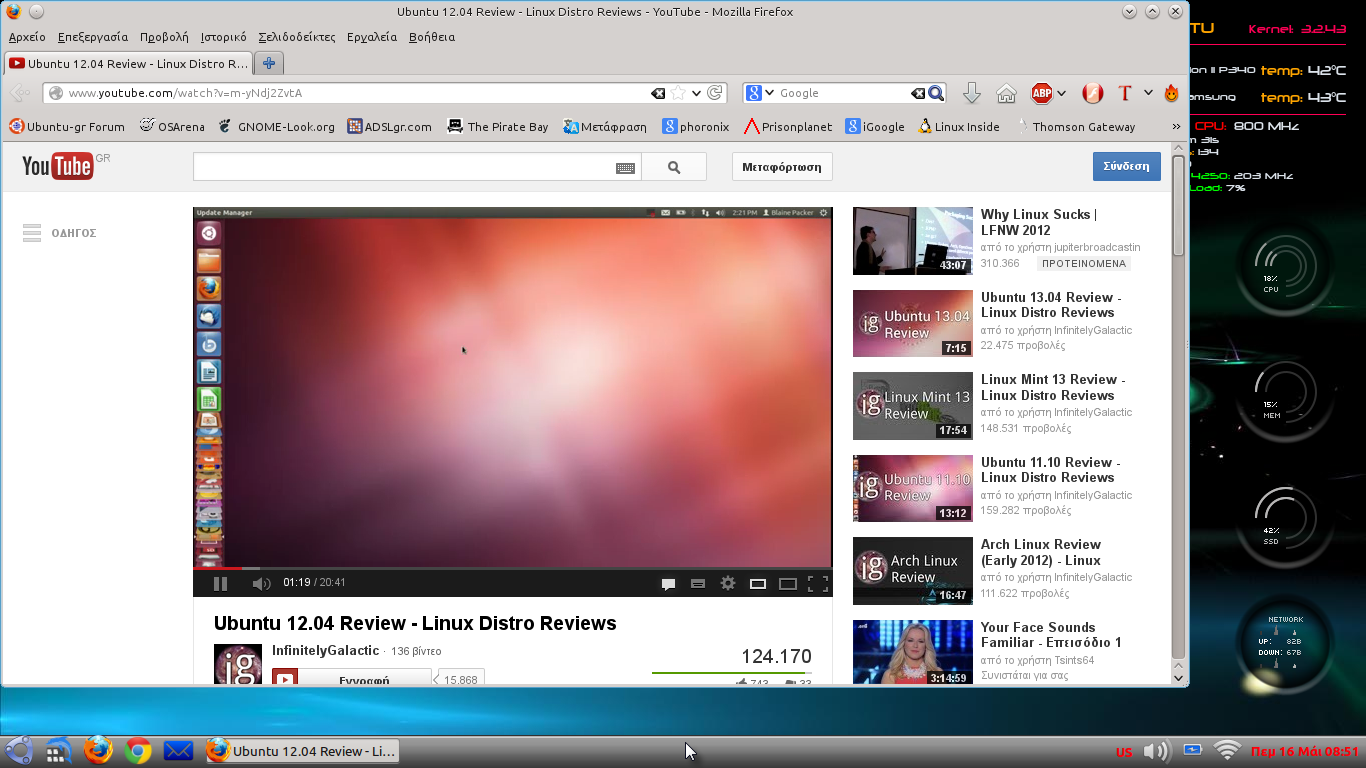Image resolution: width=1366 pixels, height=768 pixels.
Task: Mute the video player volume
Action: click(x=260, y=584)
